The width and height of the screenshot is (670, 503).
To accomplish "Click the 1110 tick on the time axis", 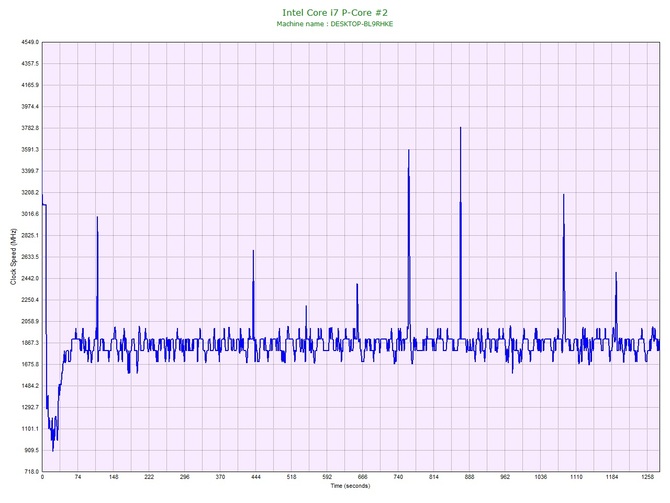I will [x=576, y=477].
